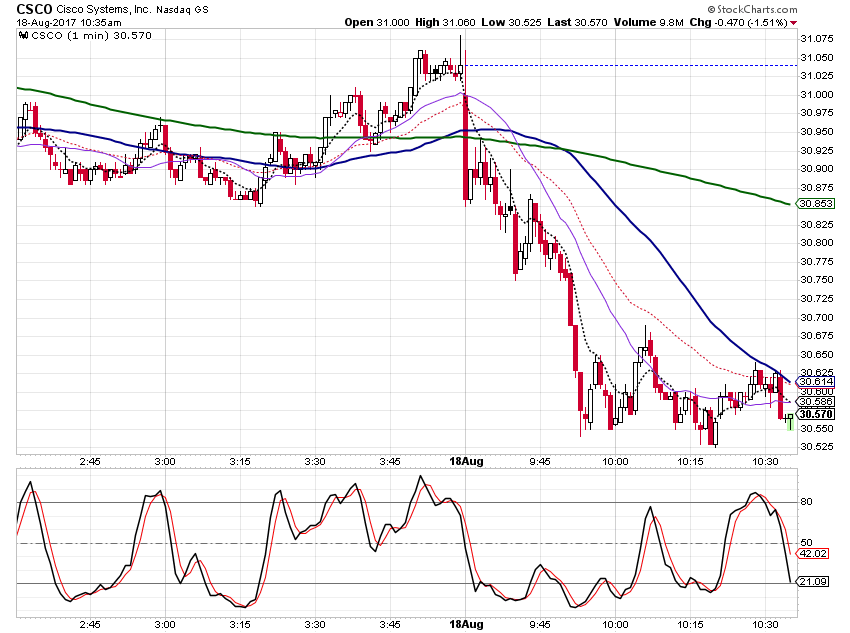
Task: Click the oscillator panel's 18Aug date label
Action: 466,624
